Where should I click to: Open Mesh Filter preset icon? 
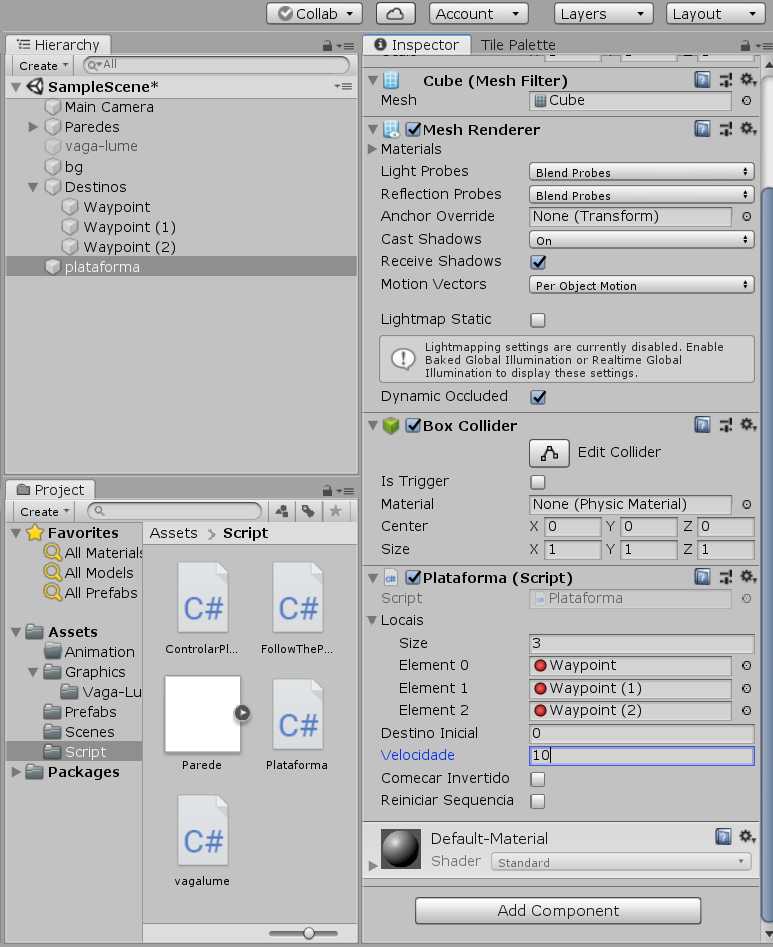726,80
